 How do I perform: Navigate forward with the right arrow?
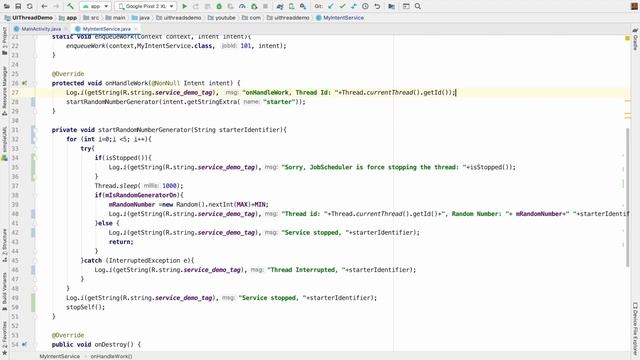pos(56,7)
